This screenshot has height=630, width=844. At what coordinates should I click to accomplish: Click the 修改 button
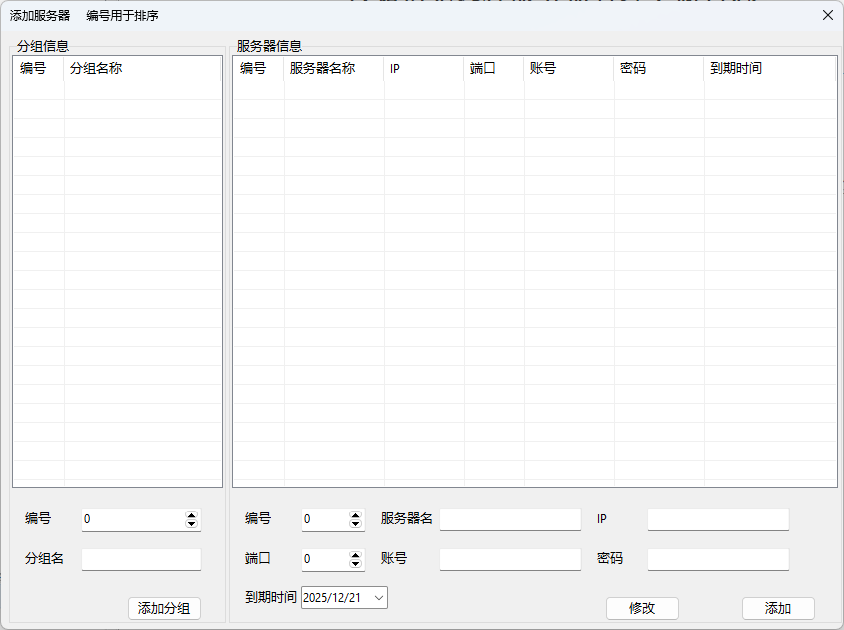[x=642, y=608]
